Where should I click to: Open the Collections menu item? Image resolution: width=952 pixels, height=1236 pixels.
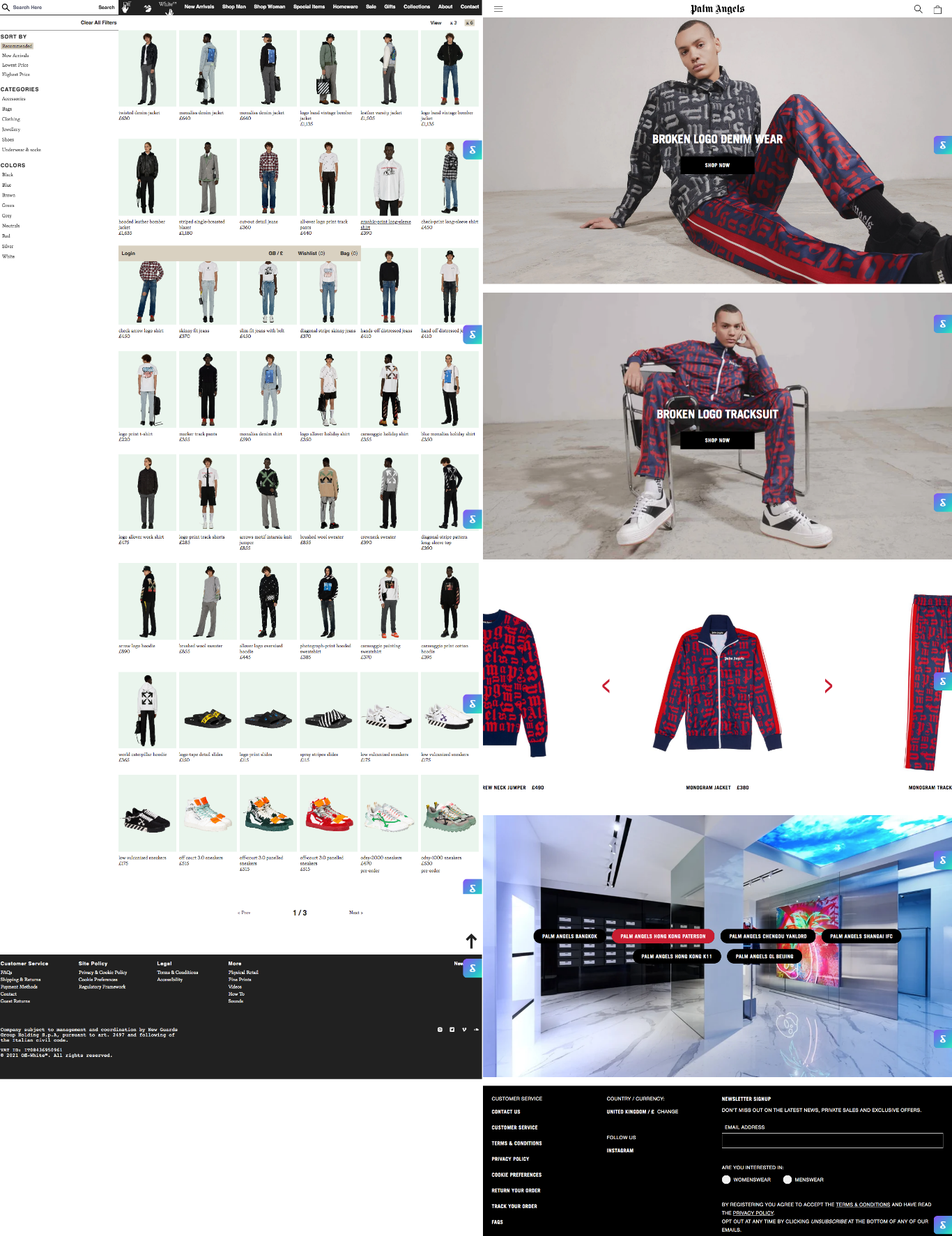coord(417,7)
